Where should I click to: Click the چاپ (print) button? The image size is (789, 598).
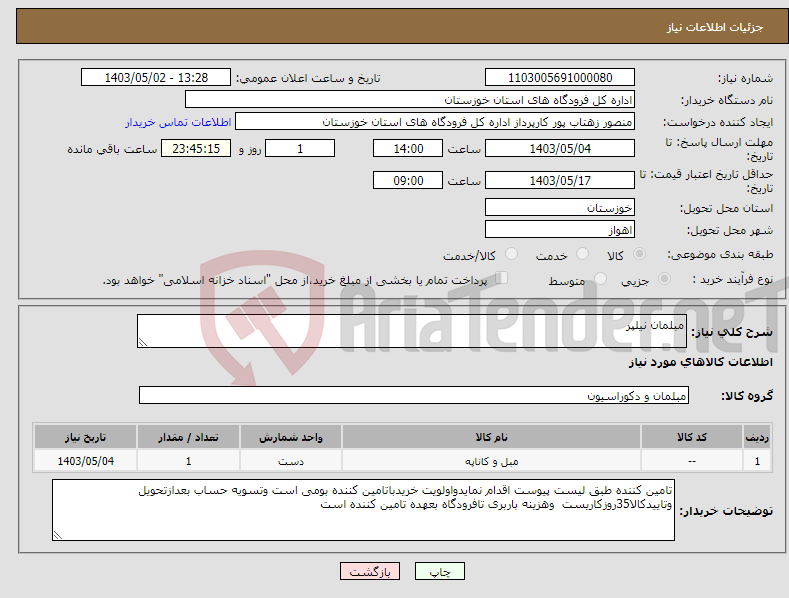point(439,571)
